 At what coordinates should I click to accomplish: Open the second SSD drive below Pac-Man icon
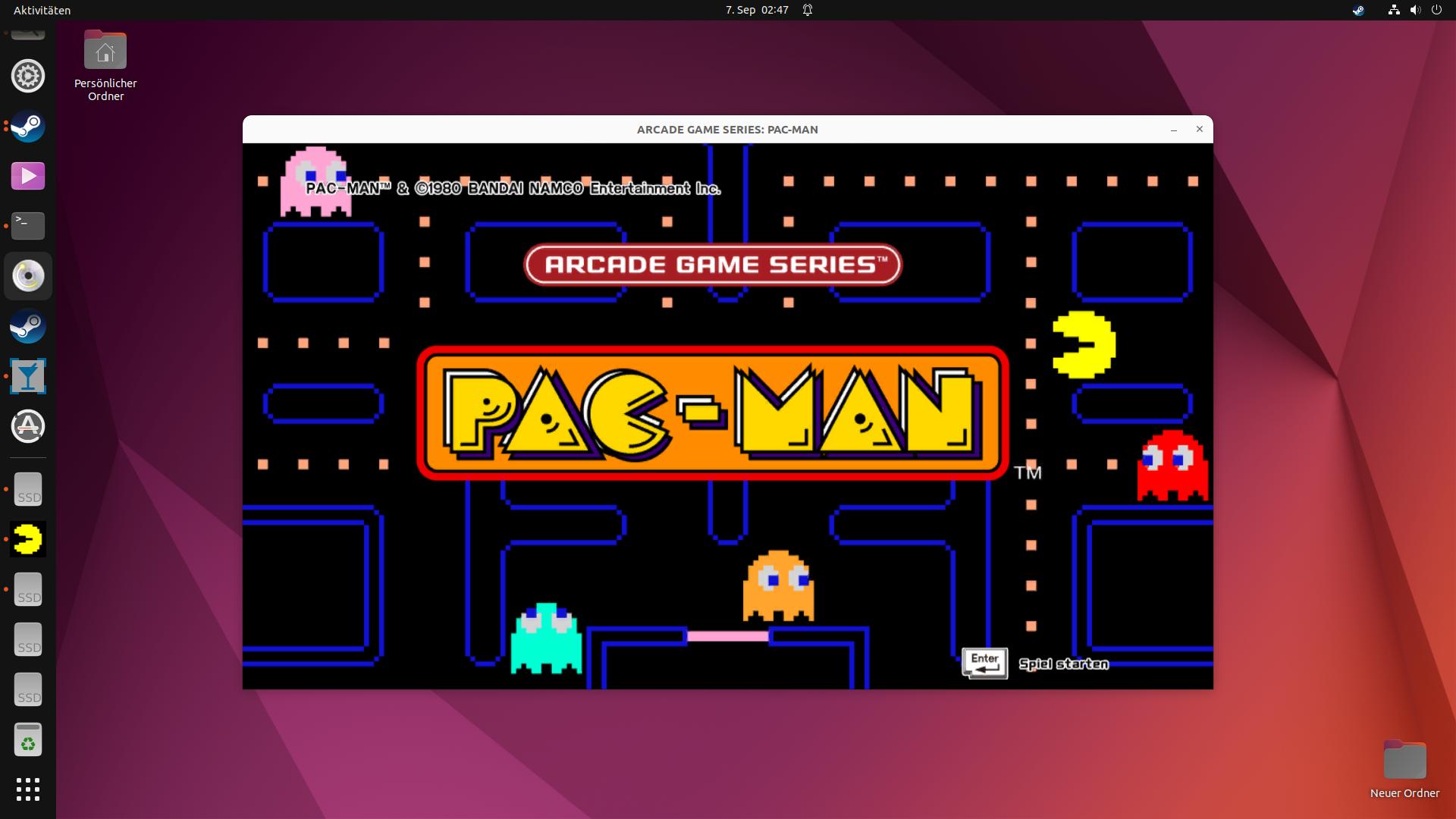[28, 589]
